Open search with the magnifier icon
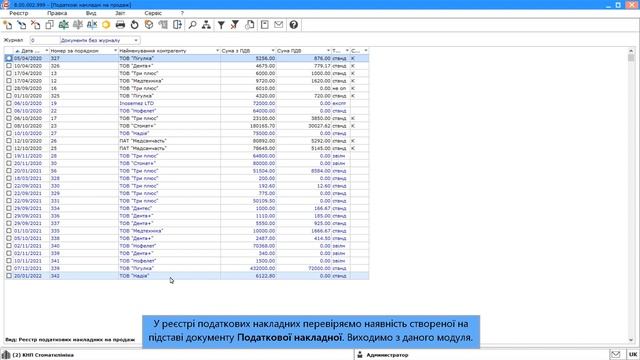This screenshot has height=360, width=640. [x=192, y=25]
